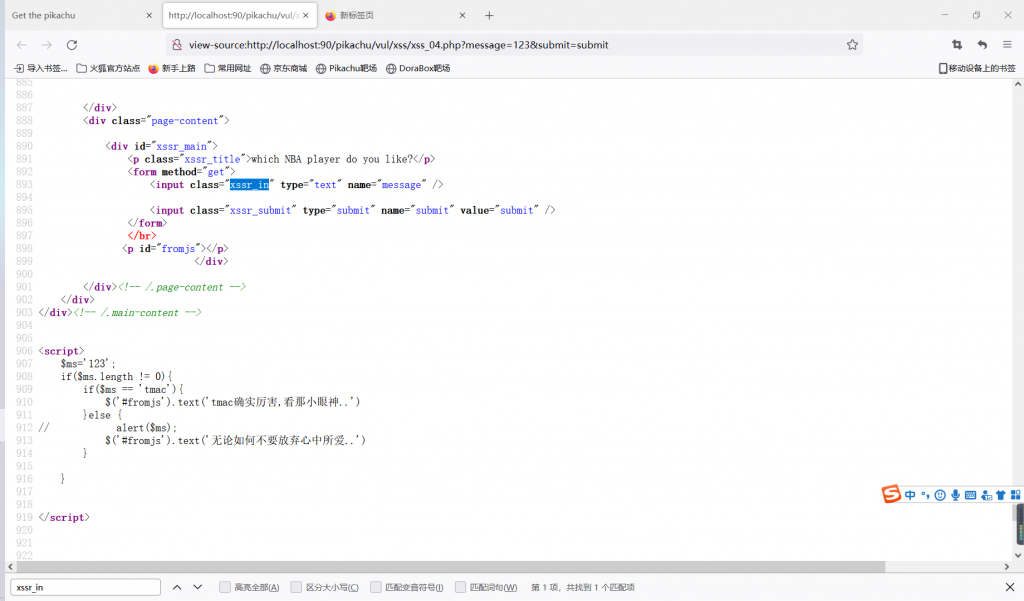Jump to the previous find match arrow

click(177, 587)
